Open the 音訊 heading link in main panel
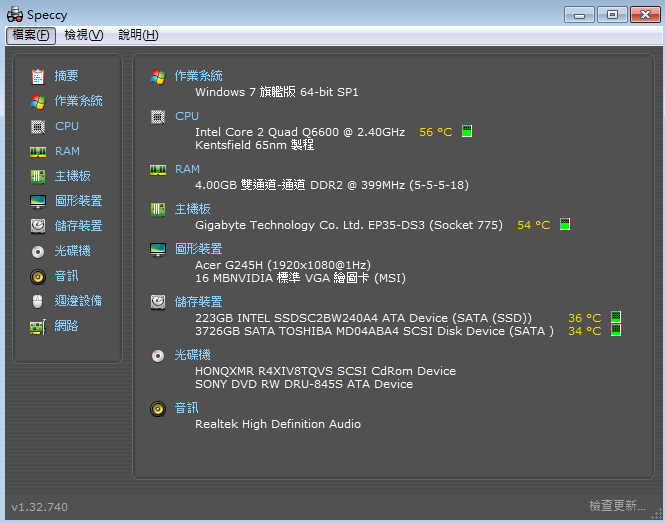 click(x=187, y=408)
